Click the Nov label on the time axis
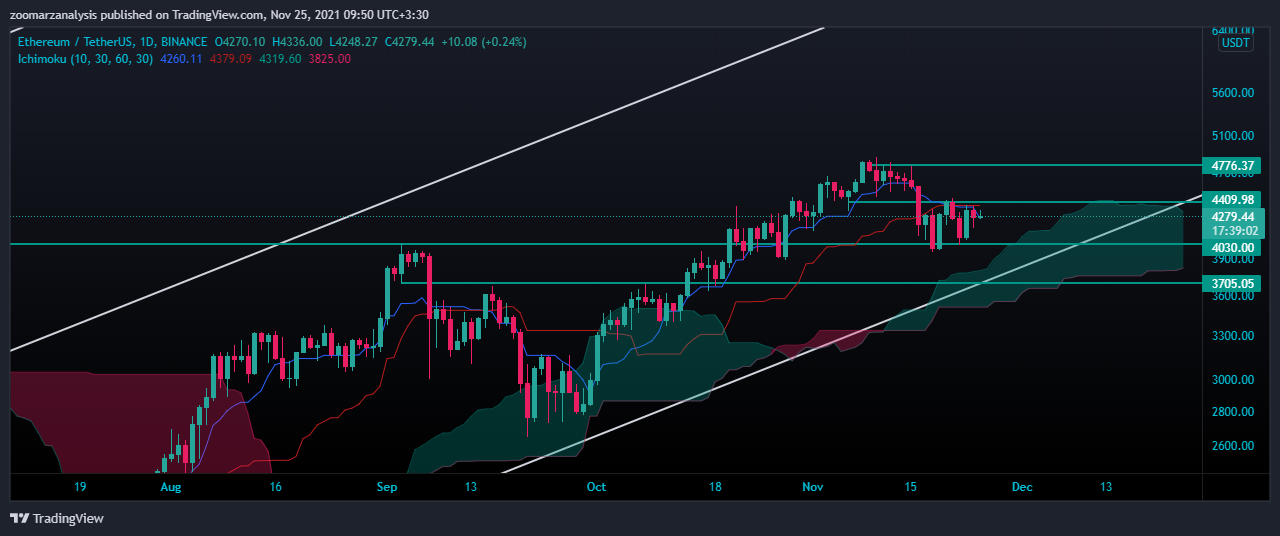Screen dimensions: 1280x536 [x=813, y=488]
